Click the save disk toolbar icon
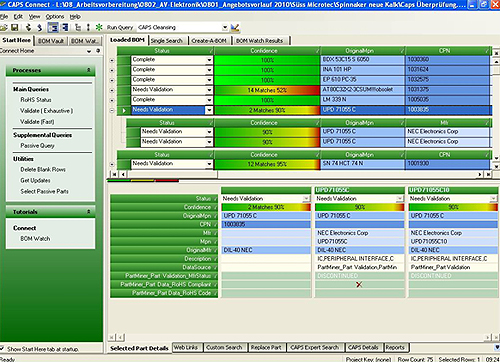The image size is (500, 362). coord(14,28)
